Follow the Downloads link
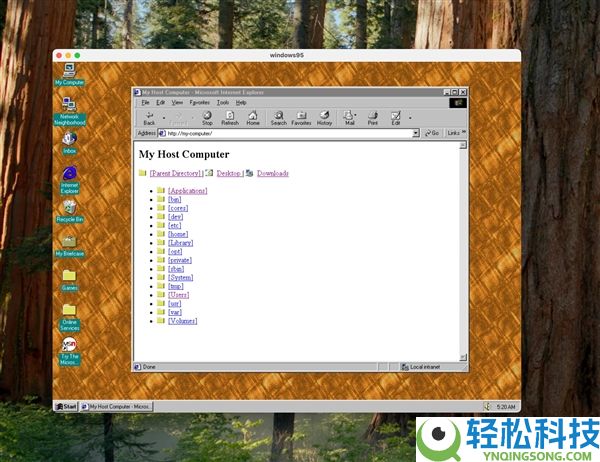Screen dimensions: 600x462 (x=272, y=173)
